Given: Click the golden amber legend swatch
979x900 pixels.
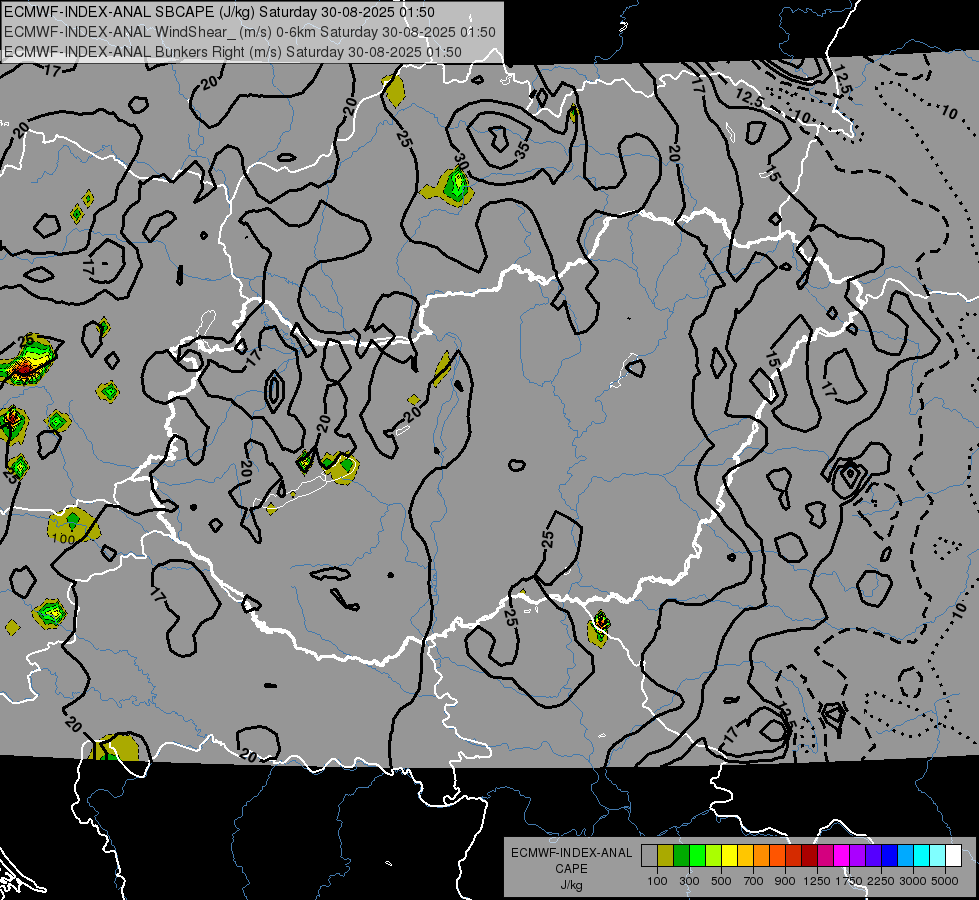Looking at the screenshot, I should coord(745,856).
